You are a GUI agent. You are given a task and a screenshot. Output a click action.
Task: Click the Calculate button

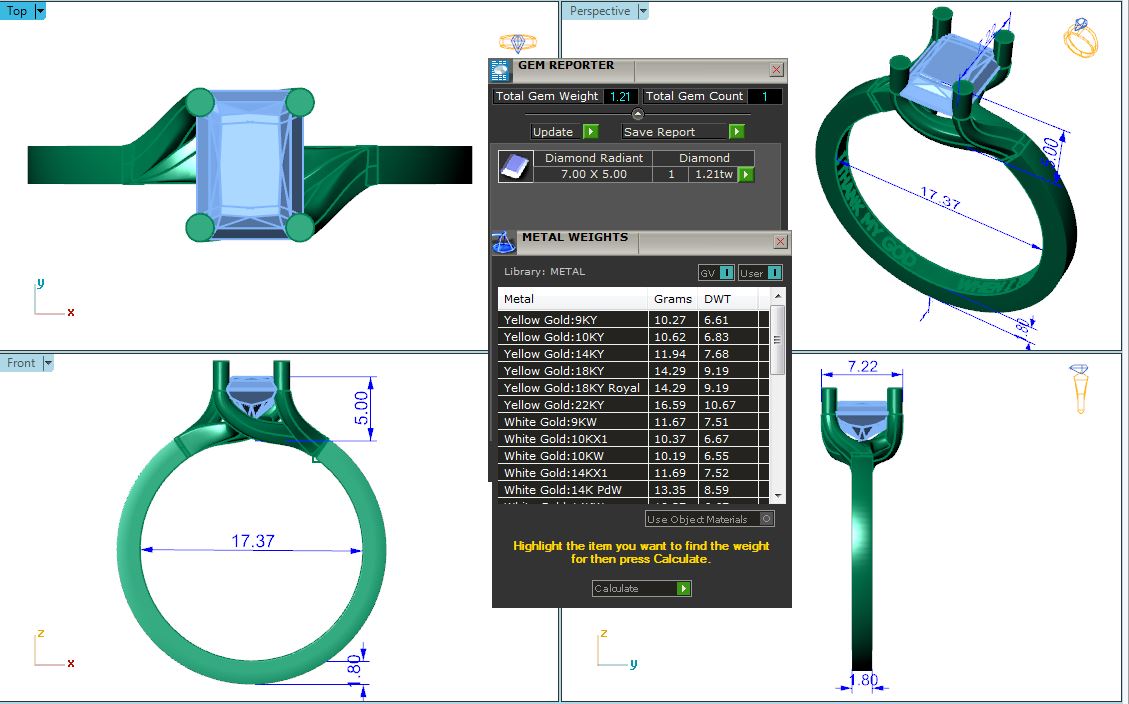tap(641, 588)
